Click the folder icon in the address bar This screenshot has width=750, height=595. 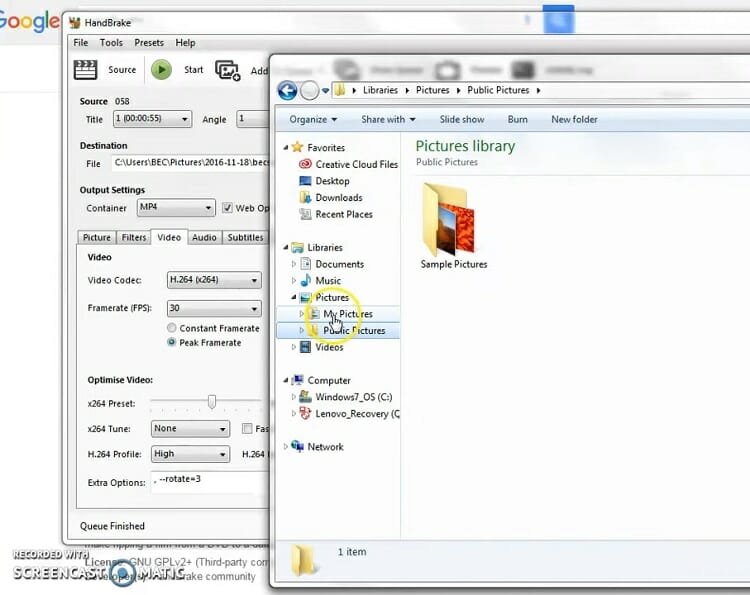[x=340, y=90]
